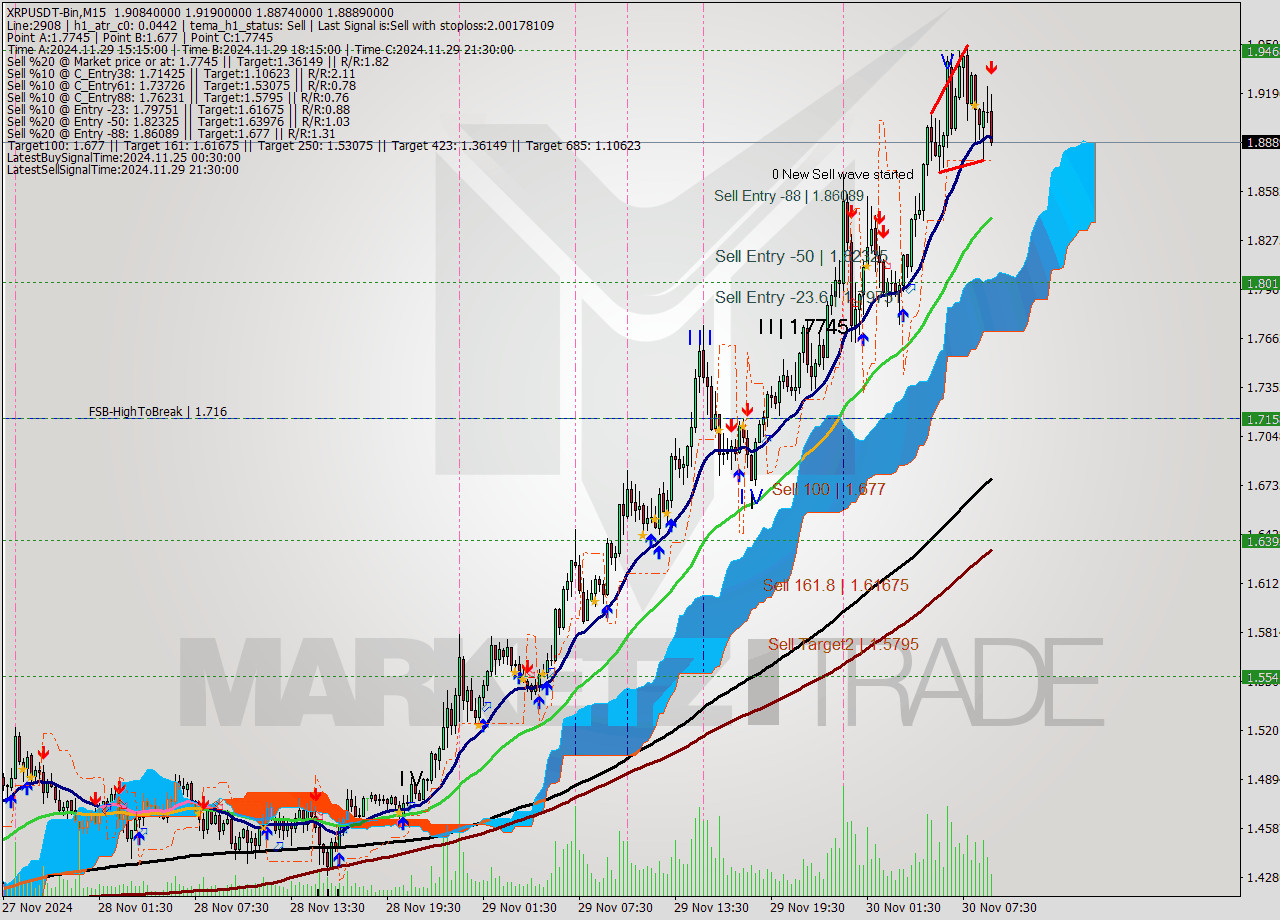
Task: Click the '29 Nov 07:30' time axis label
Action: [x=615, y=907]
